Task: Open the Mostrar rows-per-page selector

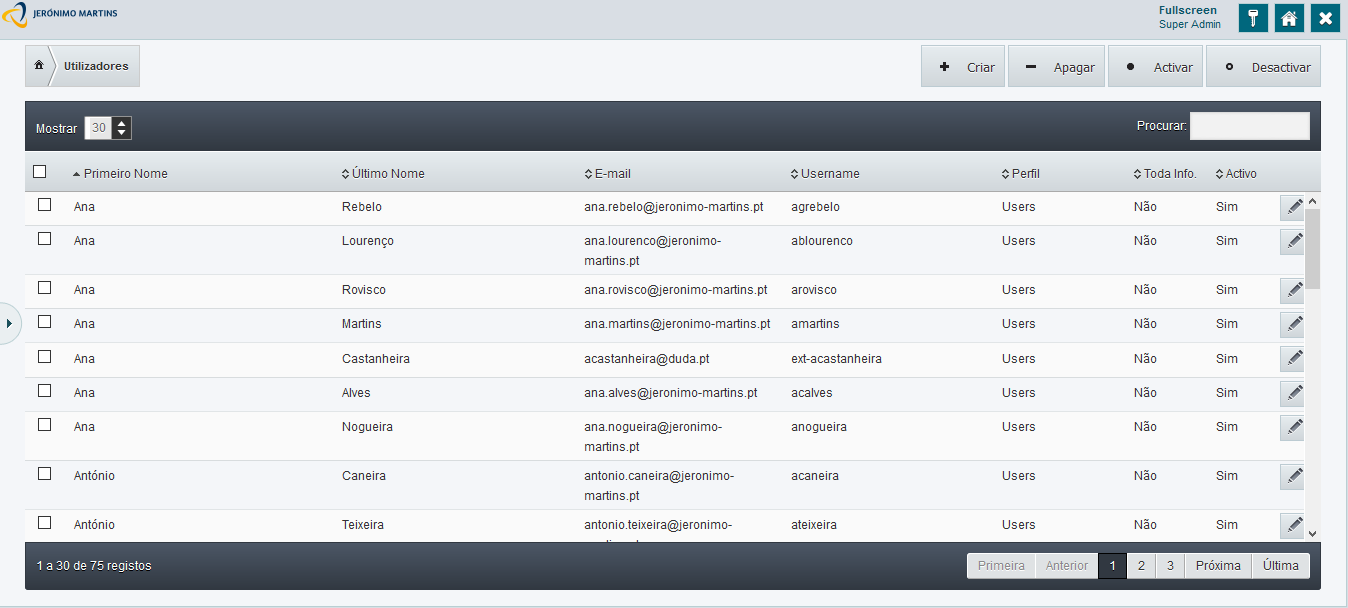Action: point(108,128)
